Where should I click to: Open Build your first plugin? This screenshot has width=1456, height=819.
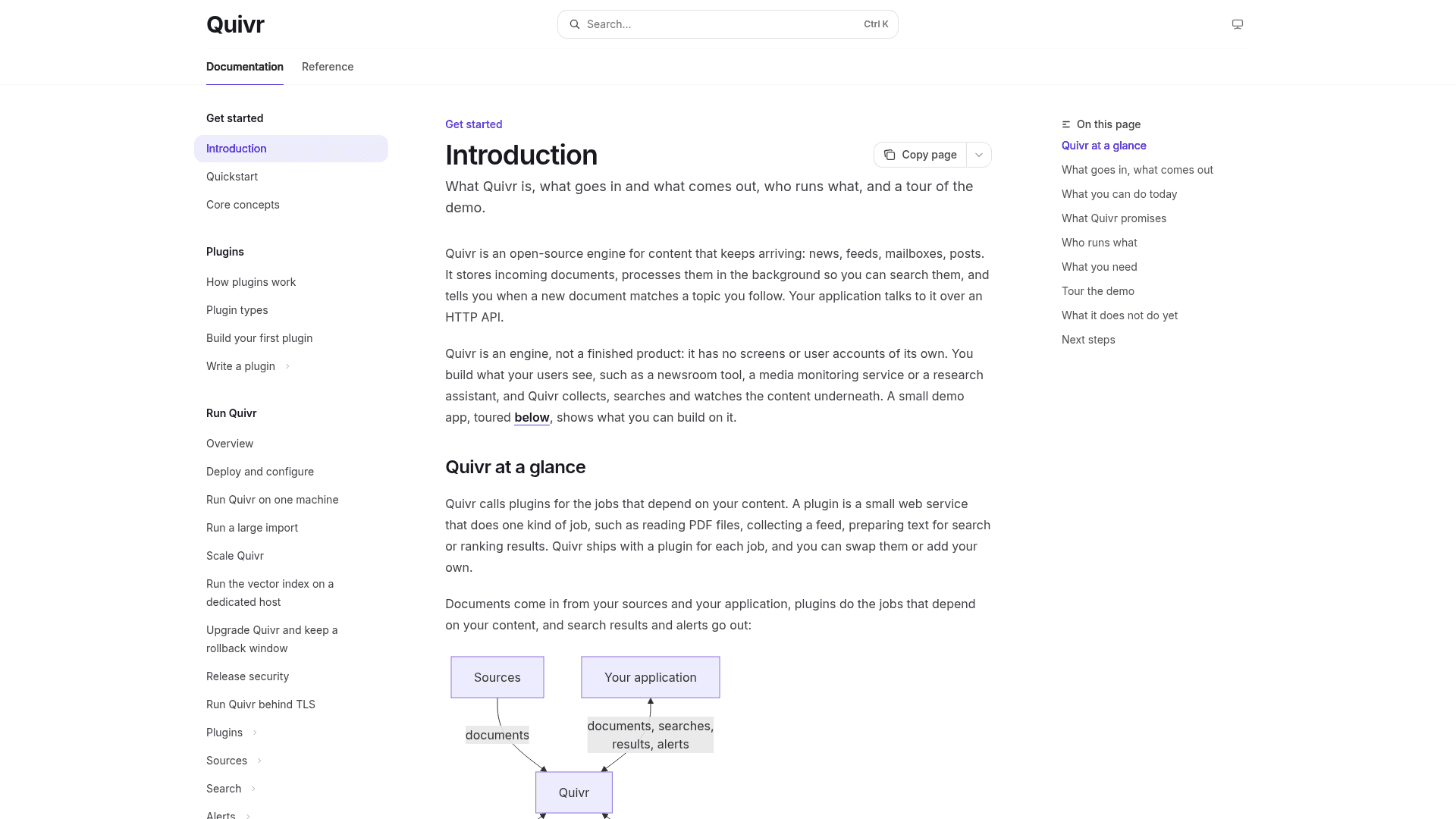[291, 338]
